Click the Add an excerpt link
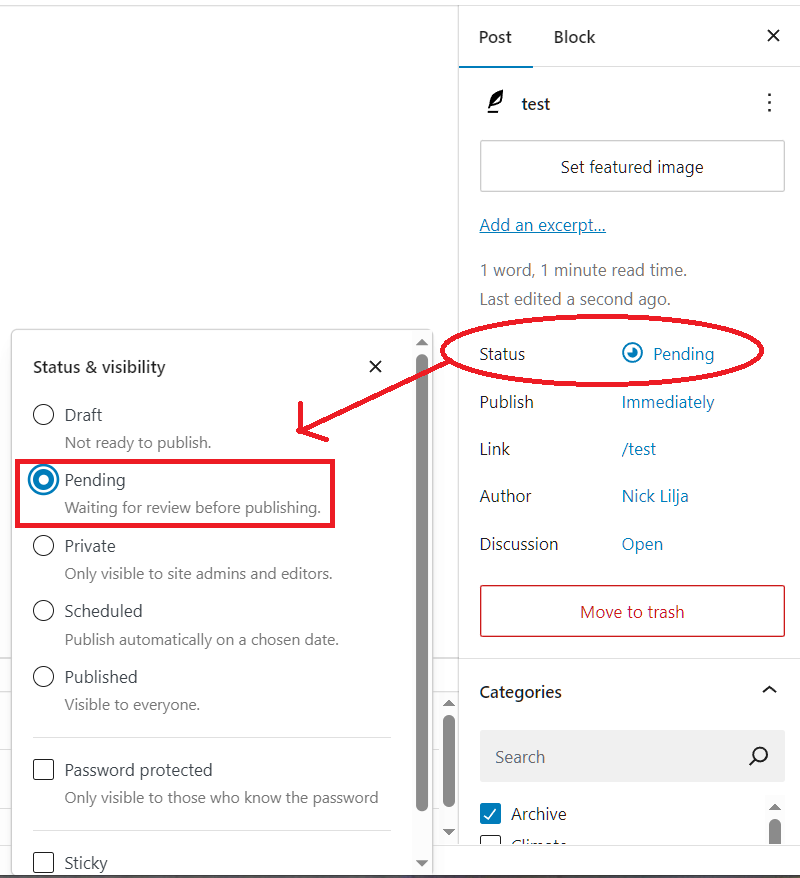This screenshot has height=878, width=800. tap(542, 225)
